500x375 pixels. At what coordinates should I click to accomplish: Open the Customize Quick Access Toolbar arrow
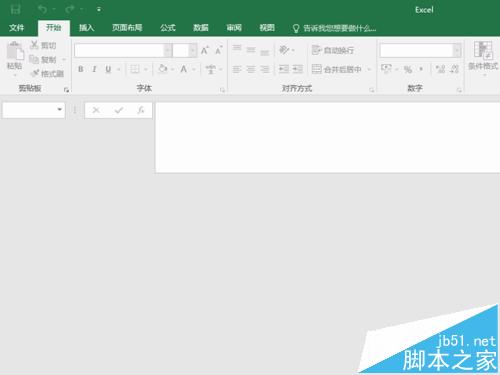pos(99,10)
